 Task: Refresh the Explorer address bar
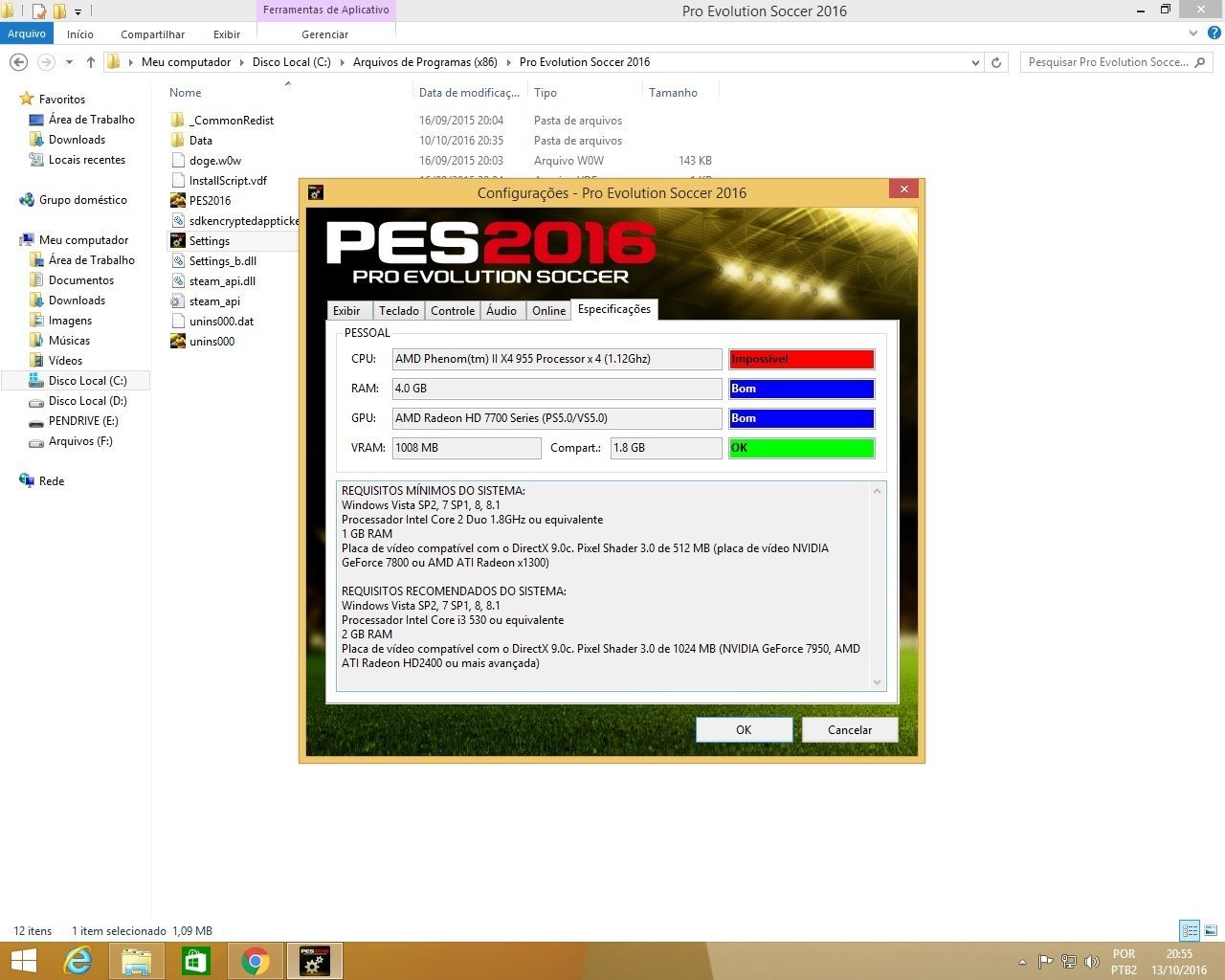996,62
